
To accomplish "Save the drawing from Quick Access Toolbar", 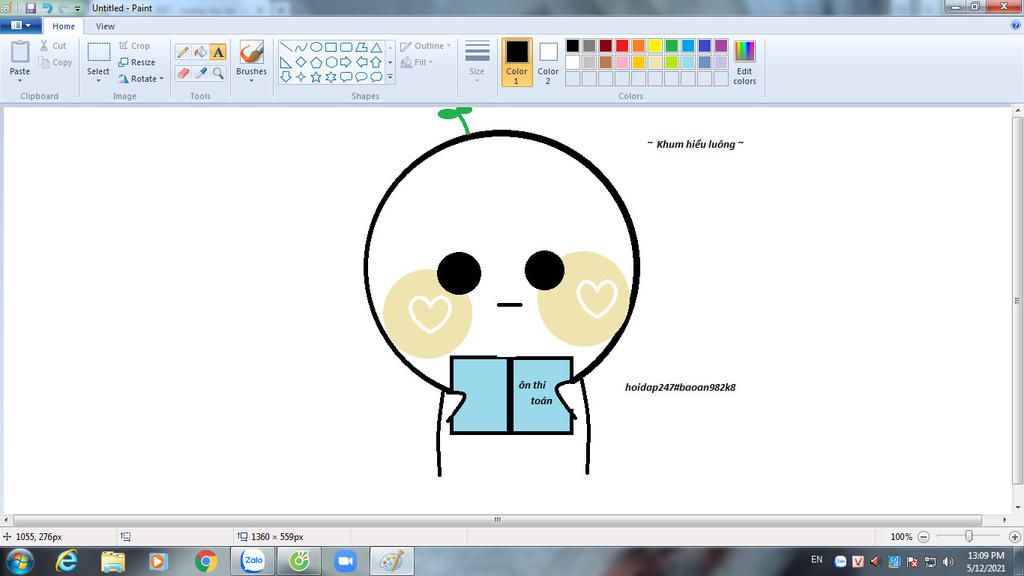I will 31,8.
